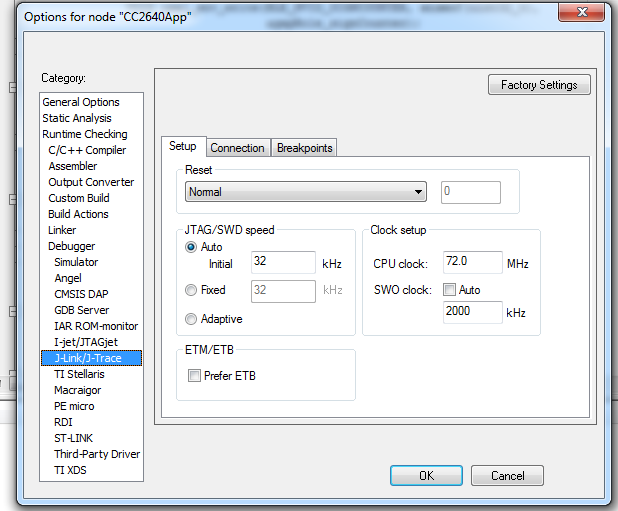Click the Fixed speed kHz input field
The height and width of the screenshot is (511, 618).
[x=283, y=291]
